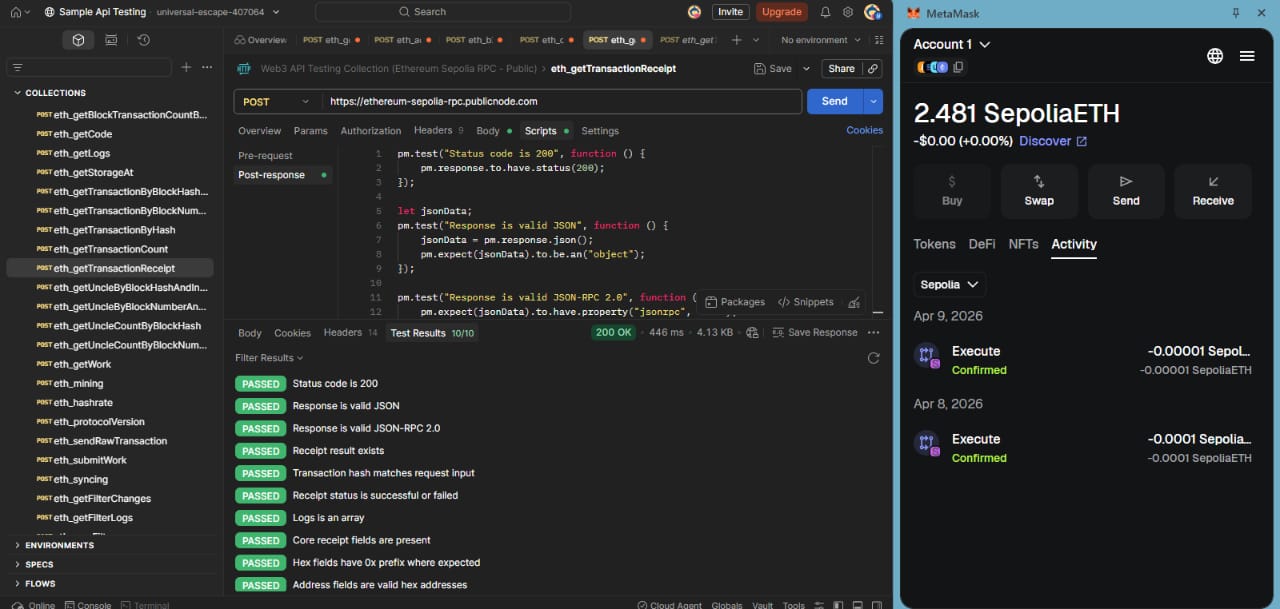Click the copy link icon beside Share
The width and height of the screenshot is (1280, 609).
pos(873,69)
